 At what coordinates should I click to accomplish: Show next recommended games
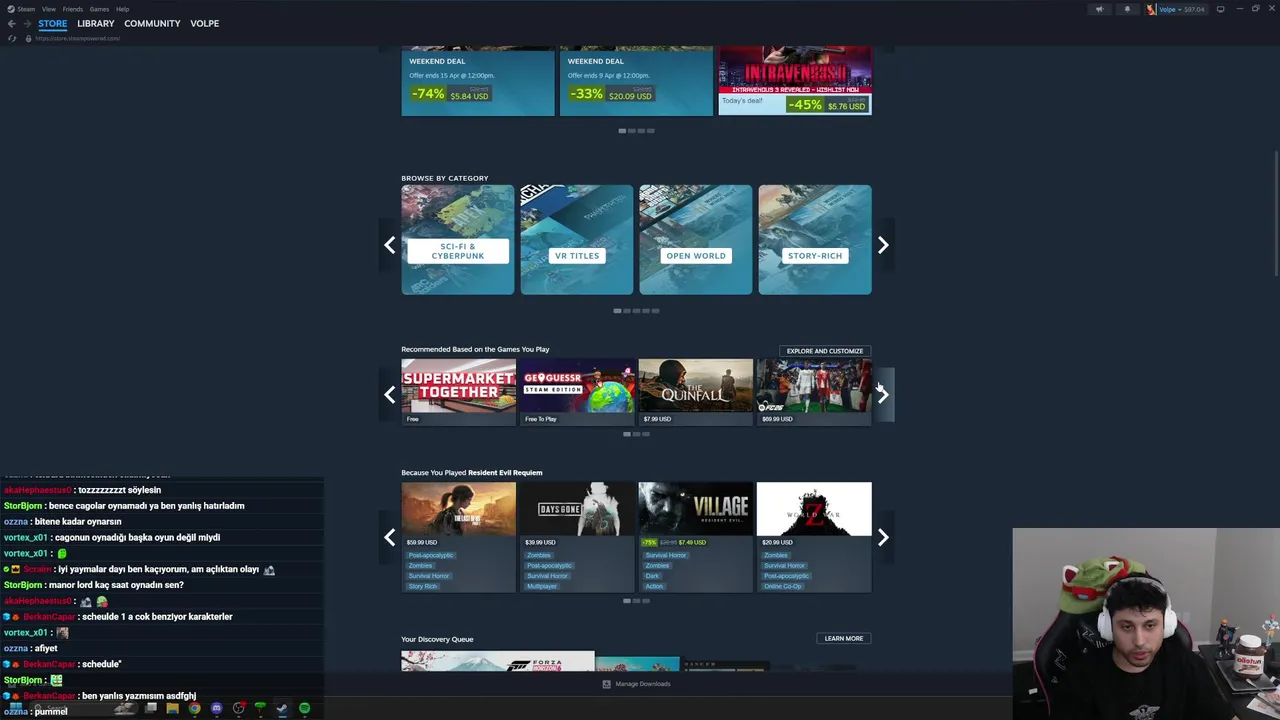coord(883,395)
